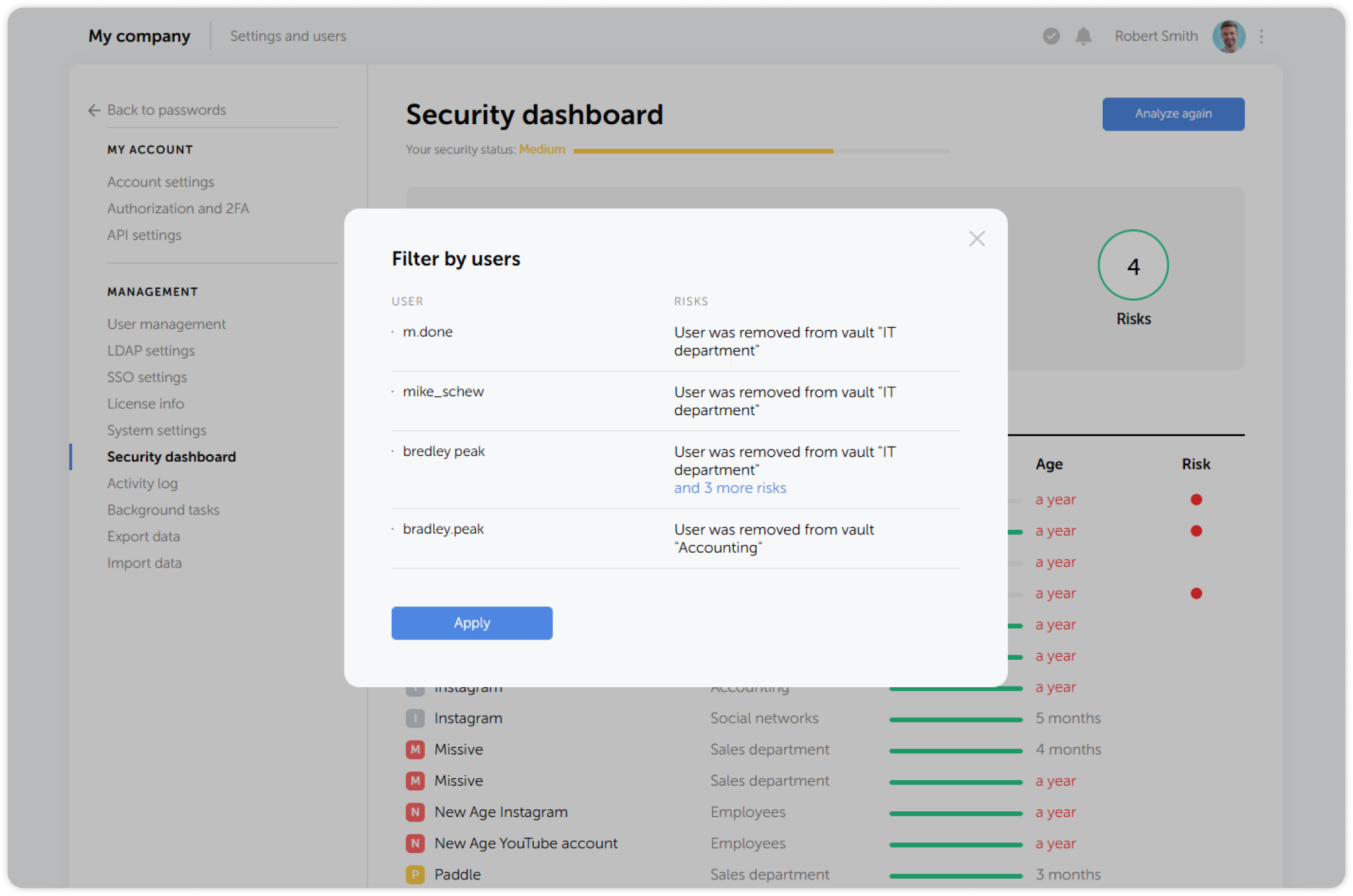Open User management
1353x896 pixels.
(166, 324)
